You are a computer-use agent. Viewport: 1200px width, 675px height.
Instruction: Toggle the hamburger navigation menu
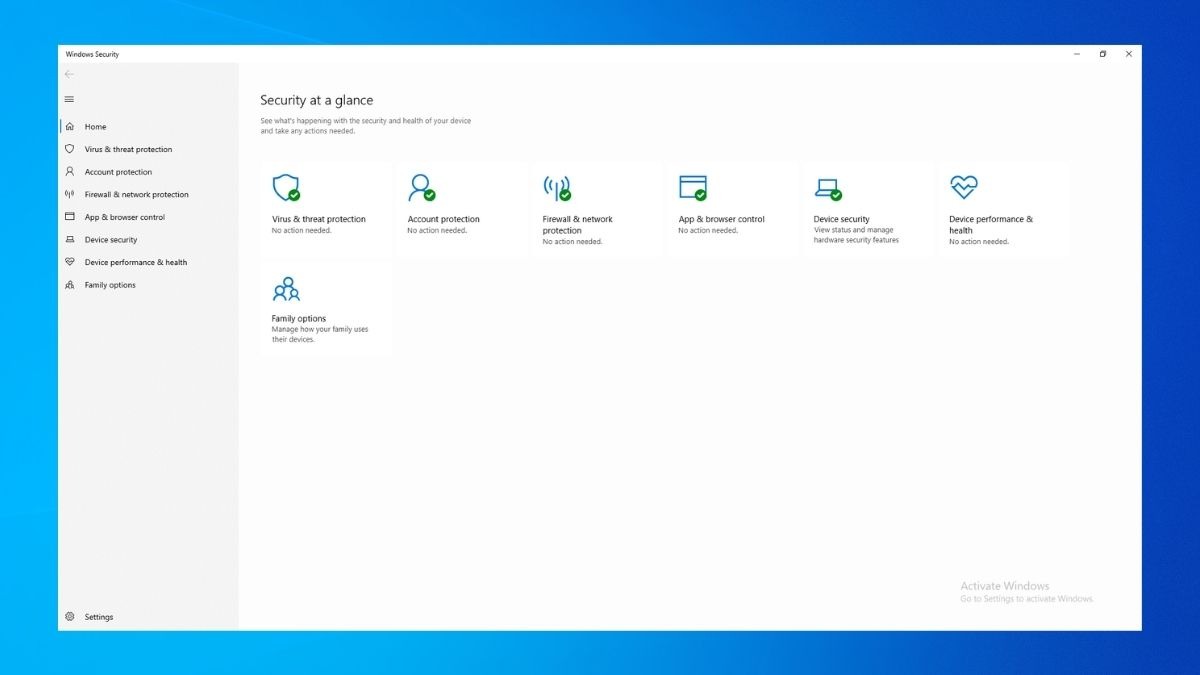point(69,99)
